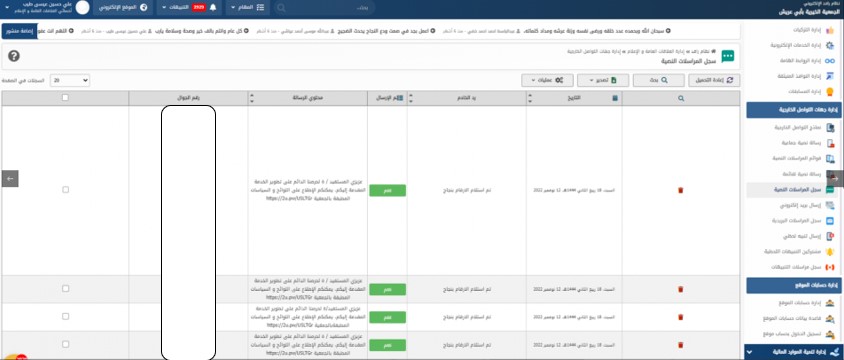Check the checkbox in the third table row
The height and width of the screenshot is (360, 844).
pyautogui.click(x=65, y=316)
